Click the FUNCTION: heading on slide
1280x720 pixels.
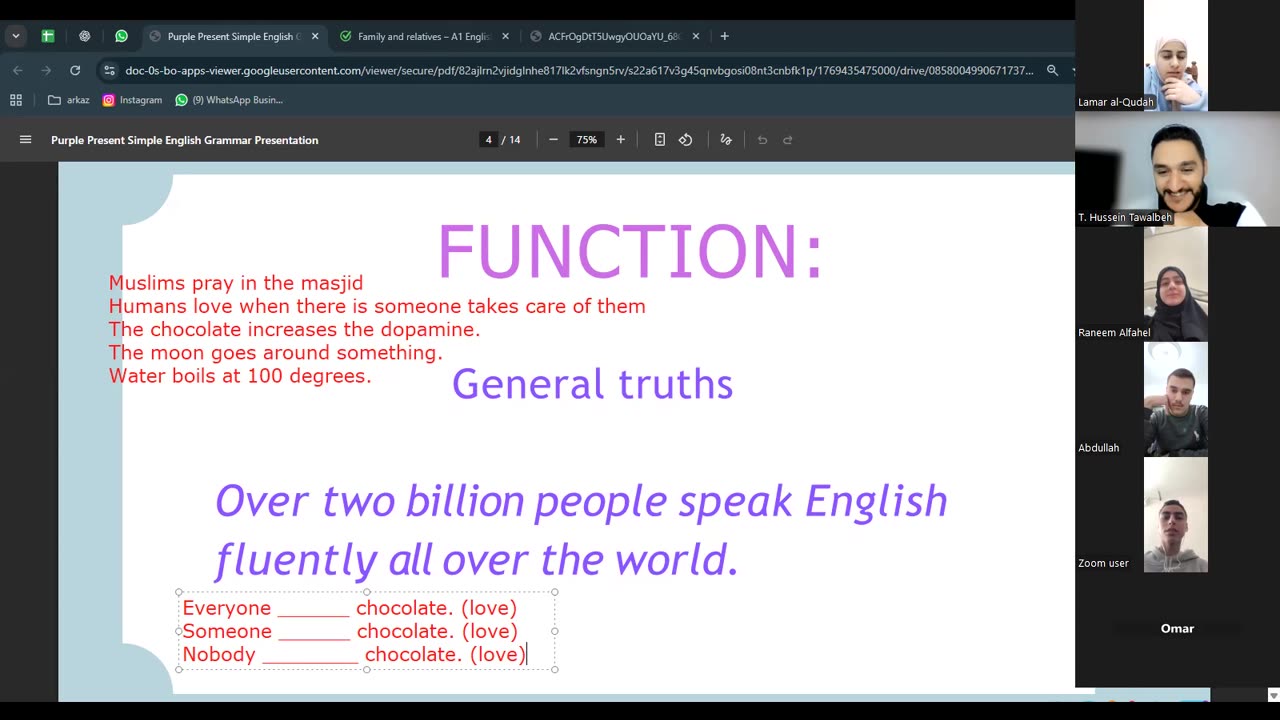click(631, 251)
